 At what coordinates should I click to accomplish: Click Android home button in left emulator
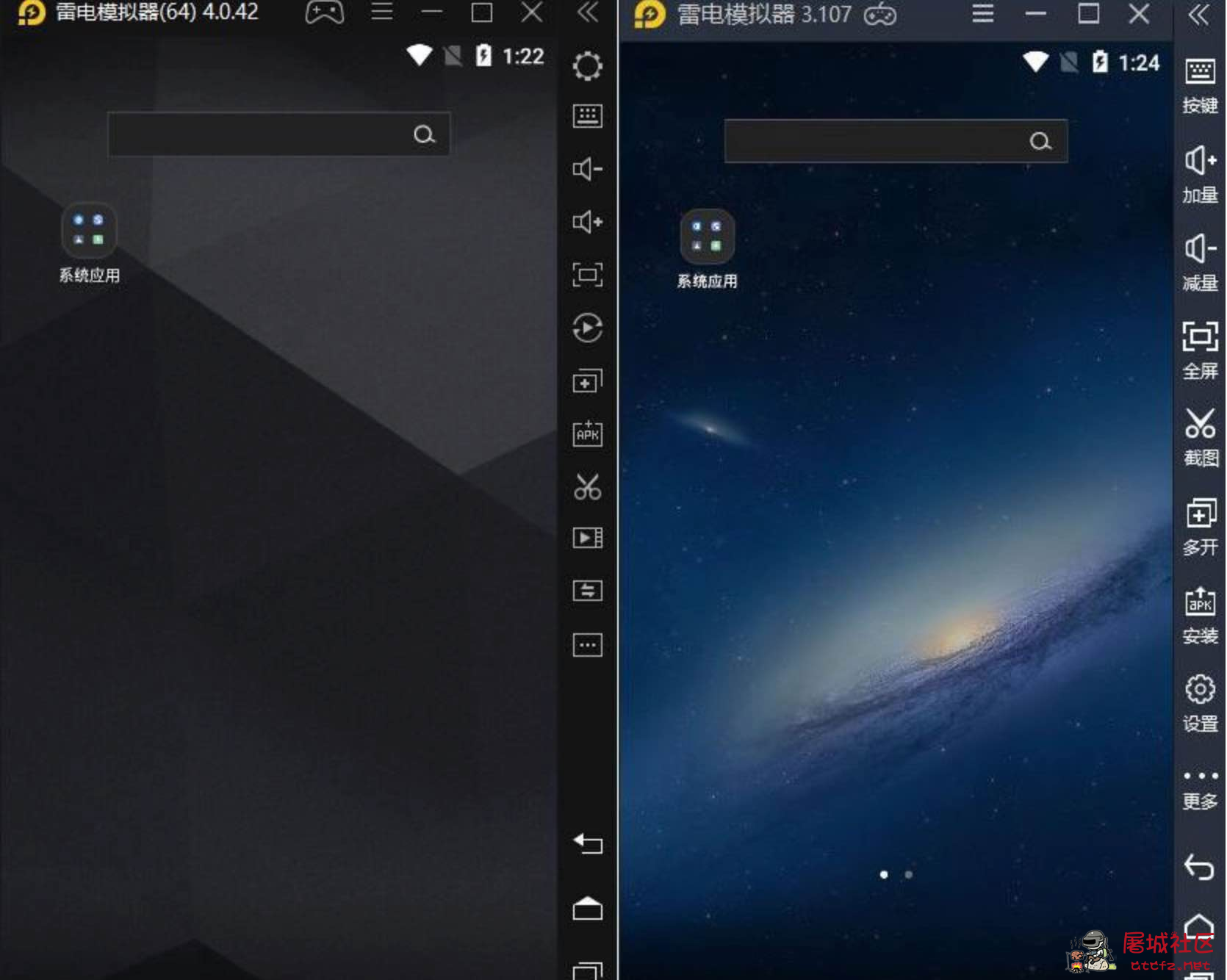click(587, 908)
